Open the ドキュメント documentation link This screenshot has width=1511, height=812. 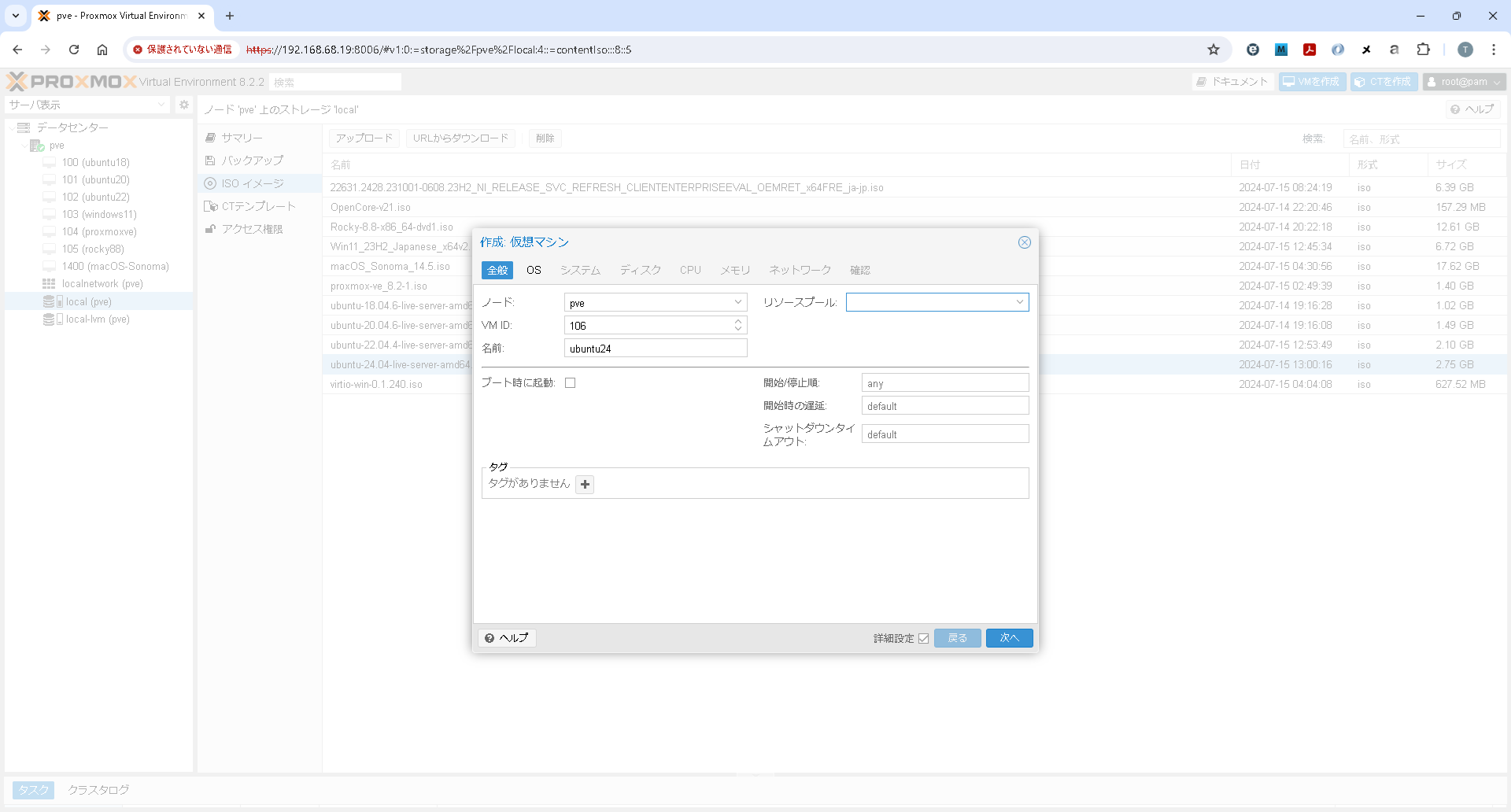tap(1232, 82)
